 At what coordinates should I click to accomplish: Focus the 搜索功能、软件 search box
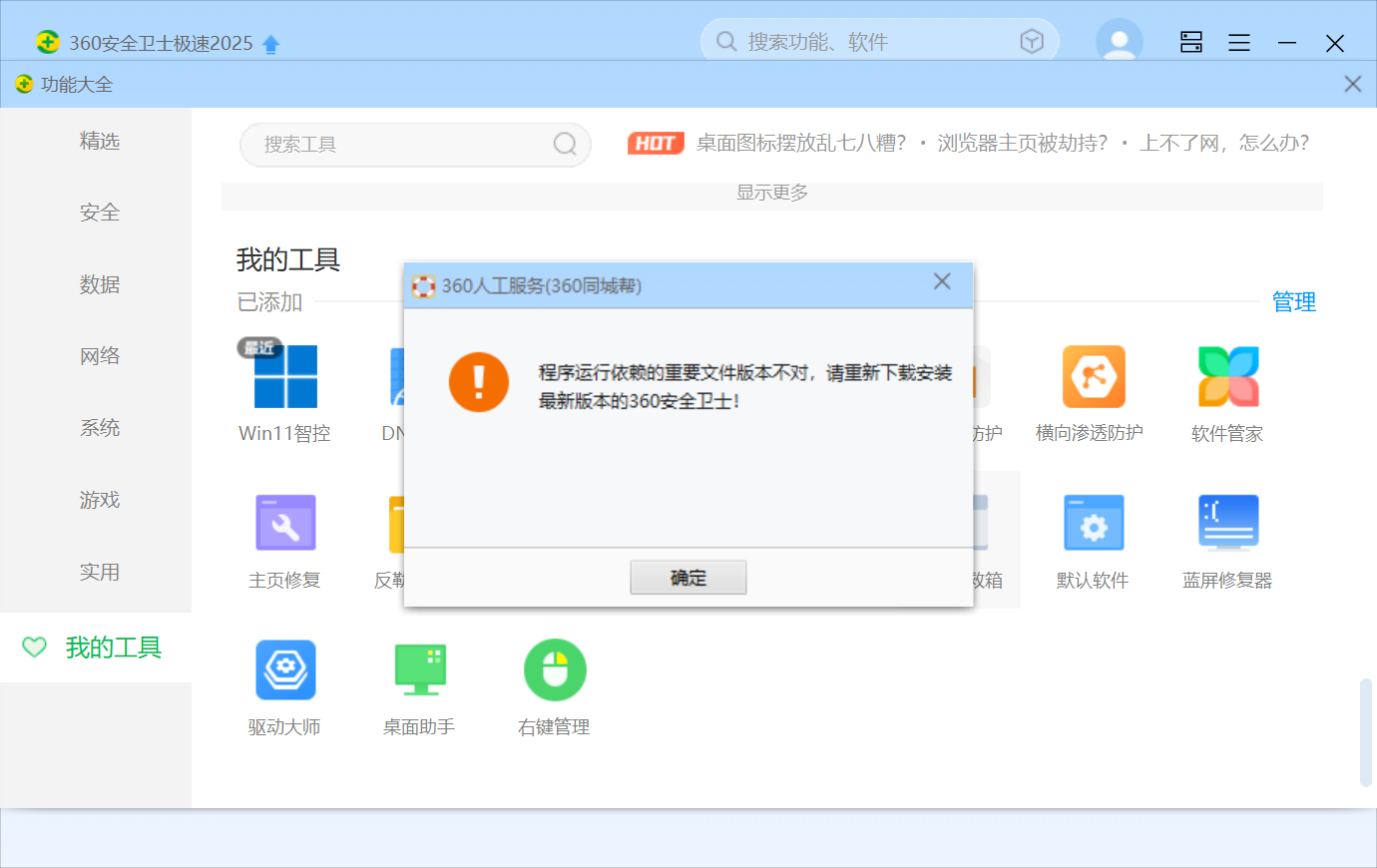coord(880,41)
